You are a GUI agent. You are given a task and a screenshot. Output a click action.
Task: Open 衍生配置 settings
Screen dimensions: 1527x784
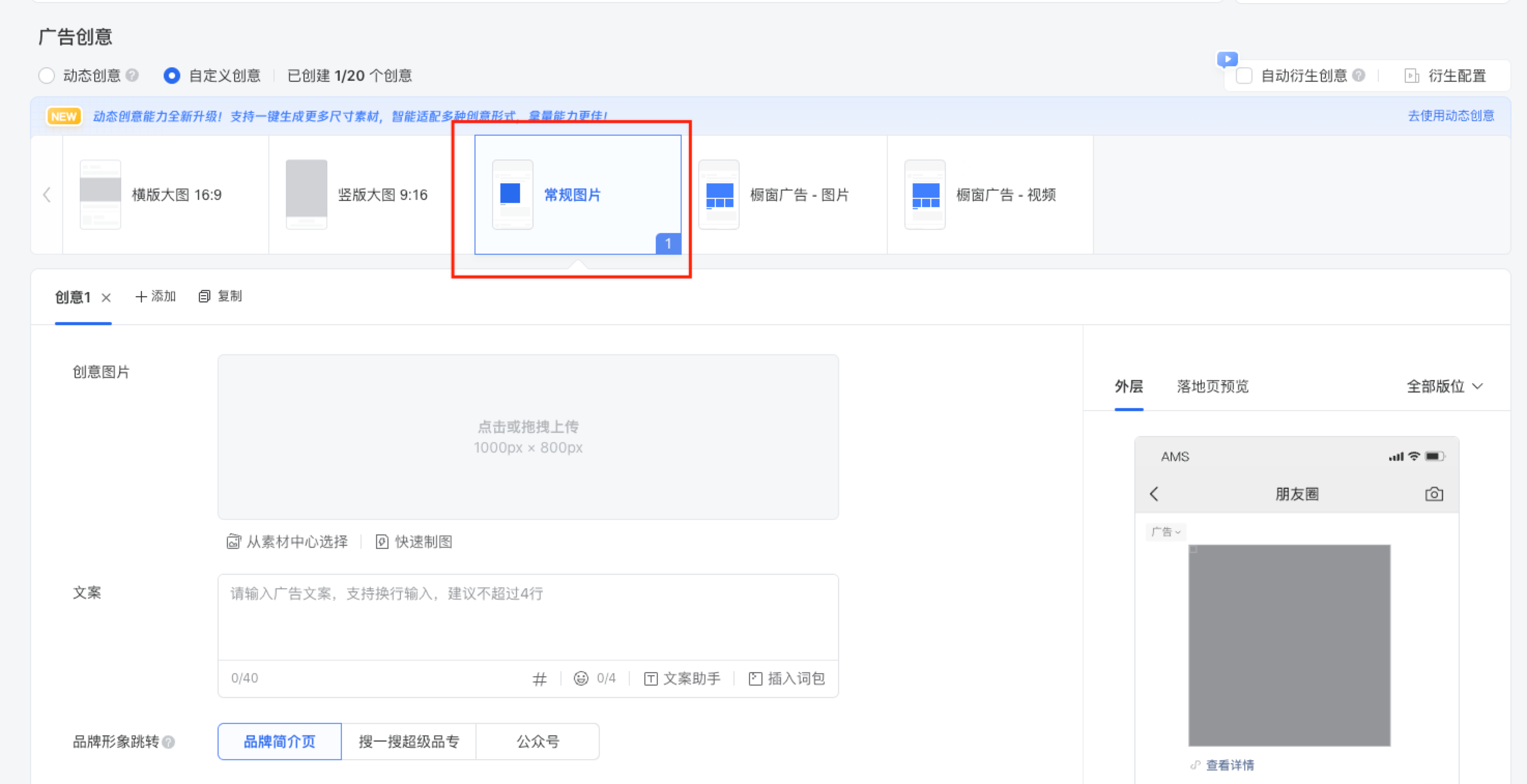(x=1445, y=76)
